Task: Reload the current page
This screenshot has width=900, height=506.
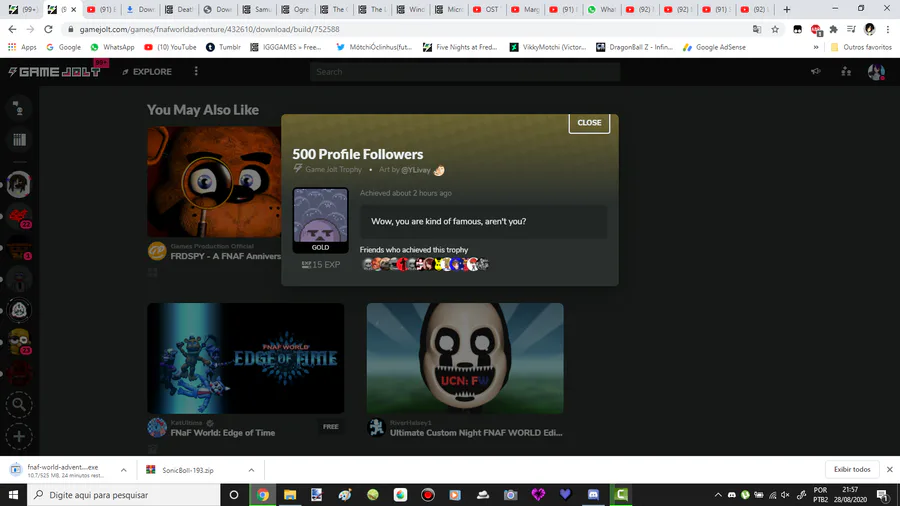Action: point(48,29)
